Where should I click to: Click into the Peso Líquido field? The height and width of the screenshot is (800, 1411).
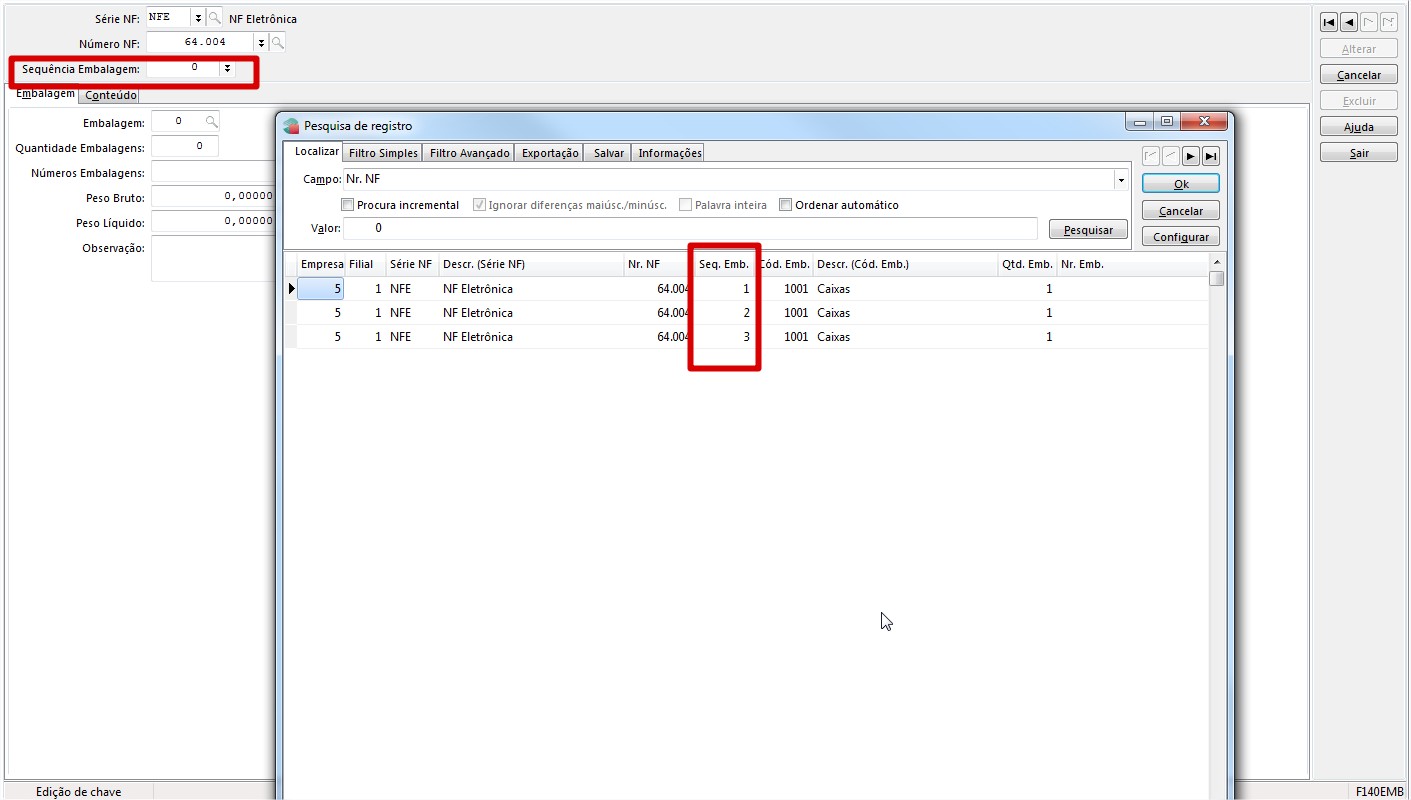point(213,221)
